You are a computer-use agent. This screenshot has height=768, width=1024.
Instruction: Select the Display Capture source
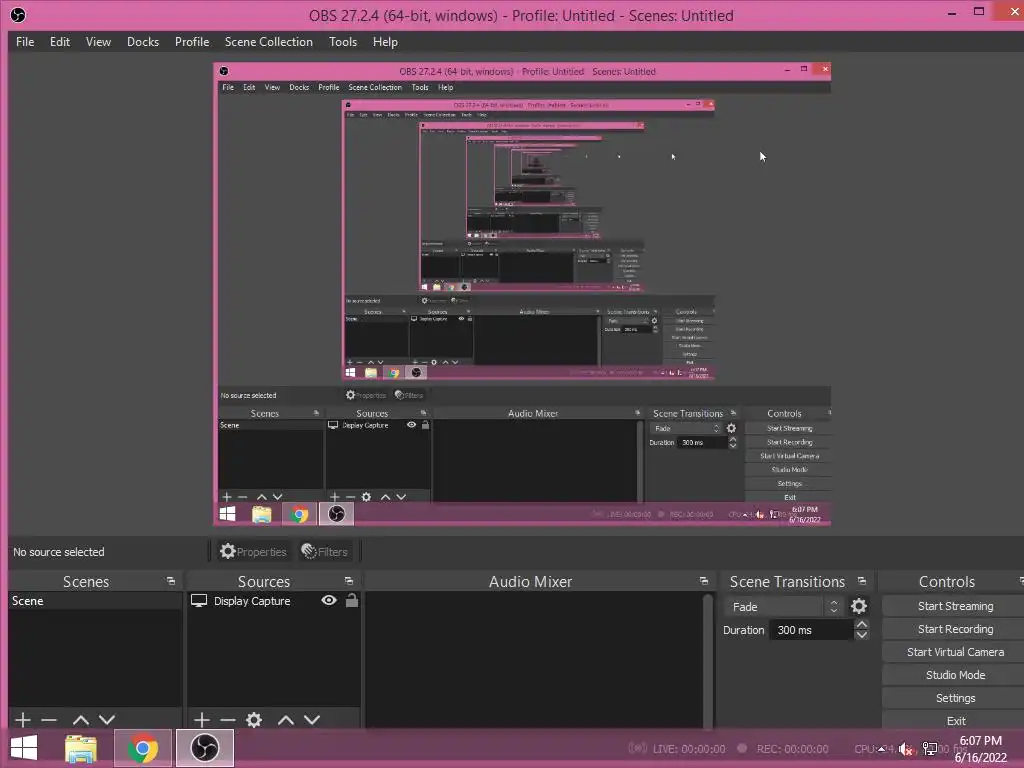(252, 601)
